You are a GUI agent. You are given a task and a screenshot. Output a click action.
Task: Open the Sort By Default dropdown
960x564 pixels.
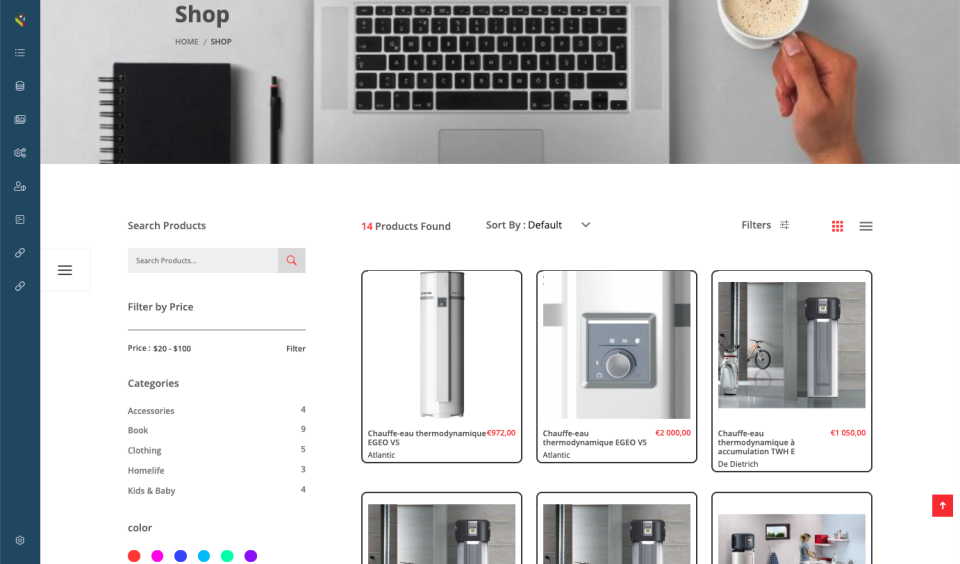(538, 225)
